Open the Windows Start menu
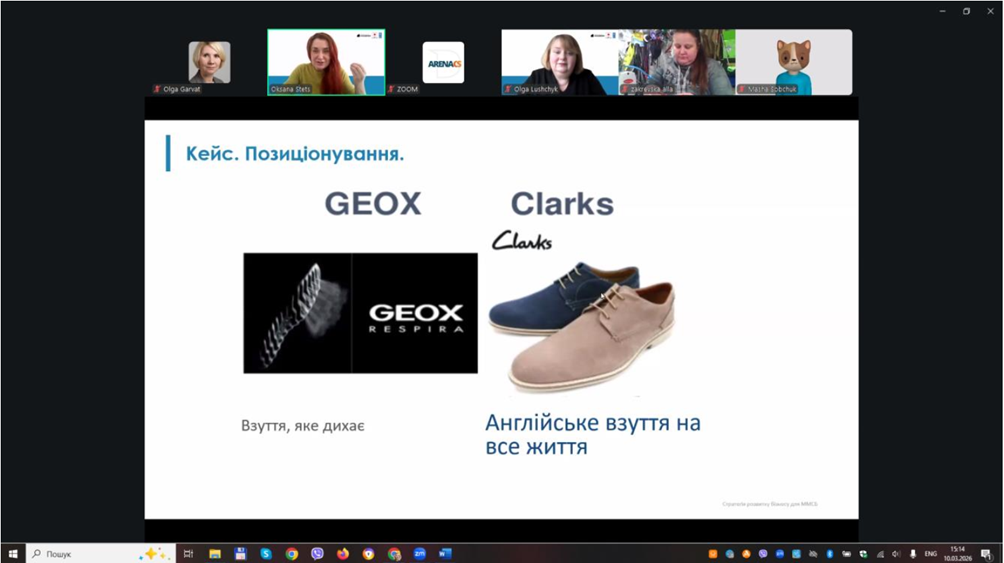The width and height of the screenshot is (1004, 563). click(x=13, y=554)
